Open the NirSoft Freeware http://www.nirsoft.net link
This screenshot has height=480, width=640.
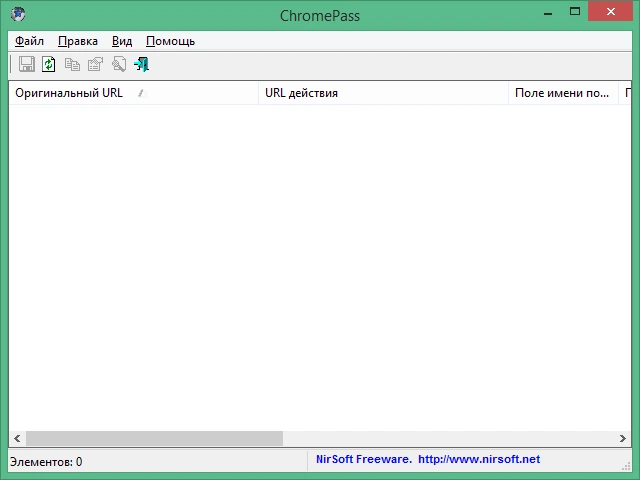(x=428, y=460)
